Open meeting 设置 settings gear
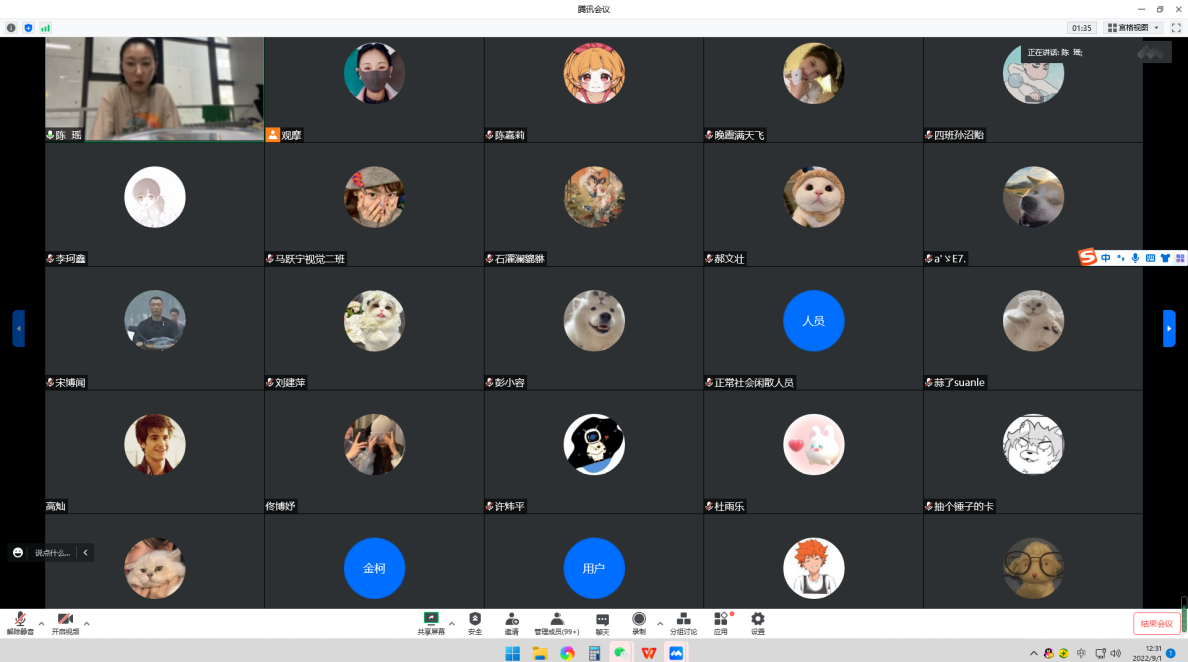 (757, 623)
